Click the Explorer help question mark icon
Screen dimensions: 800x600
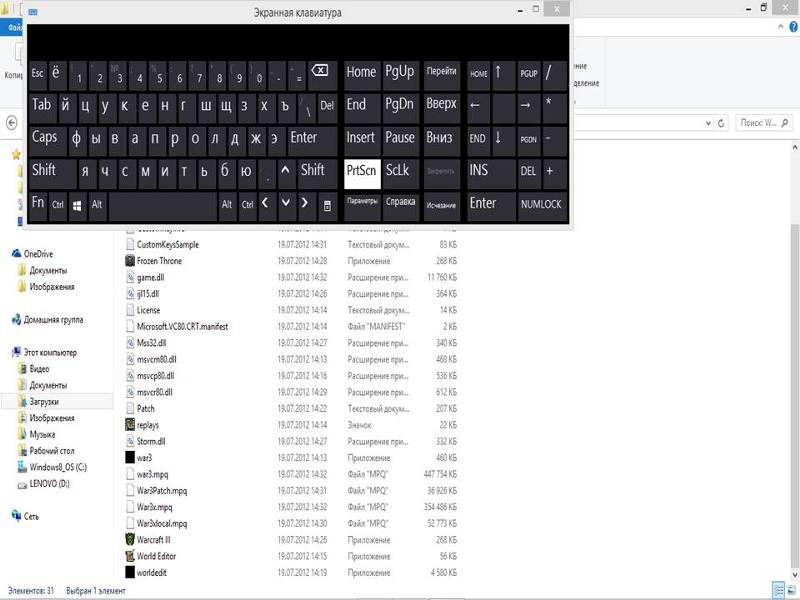[791, 28]
